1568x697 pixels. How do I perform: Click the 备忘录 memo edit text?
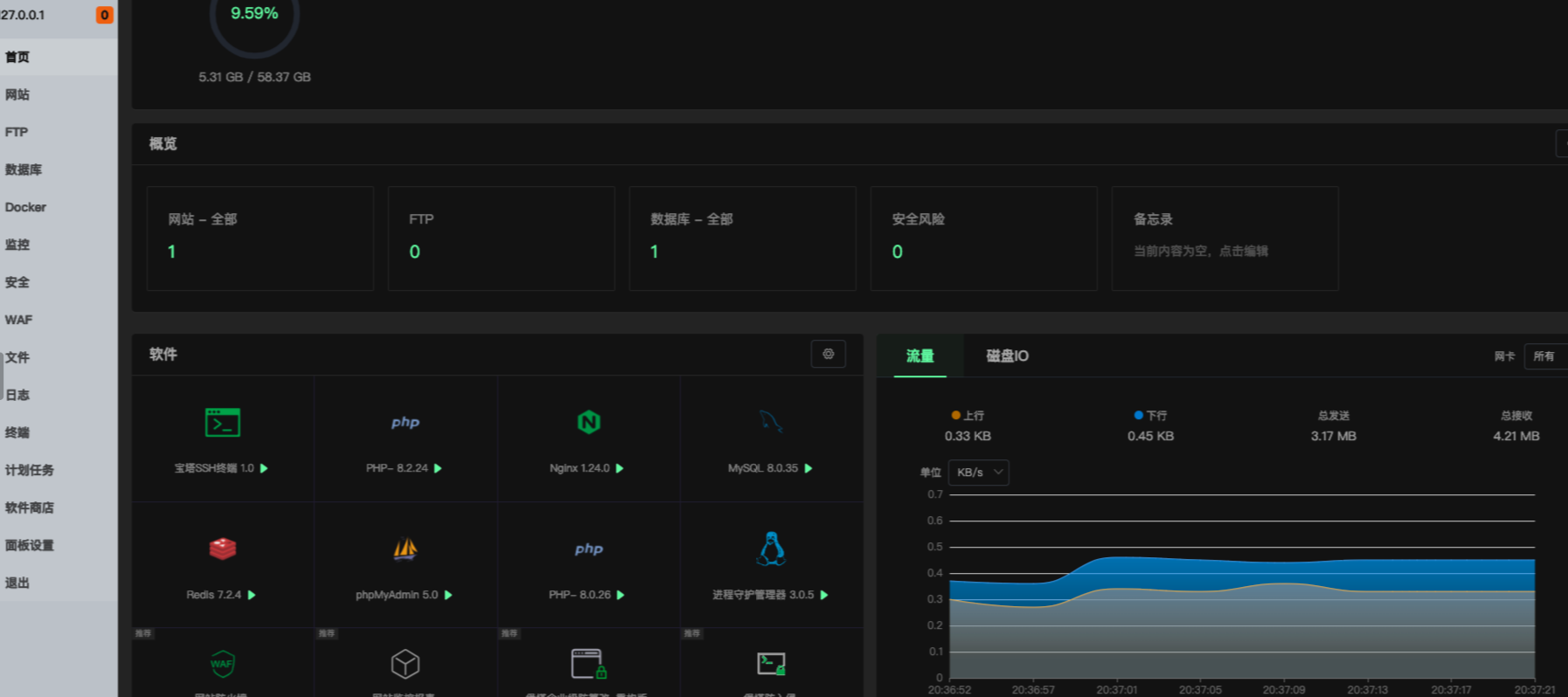coord(1200,252)
